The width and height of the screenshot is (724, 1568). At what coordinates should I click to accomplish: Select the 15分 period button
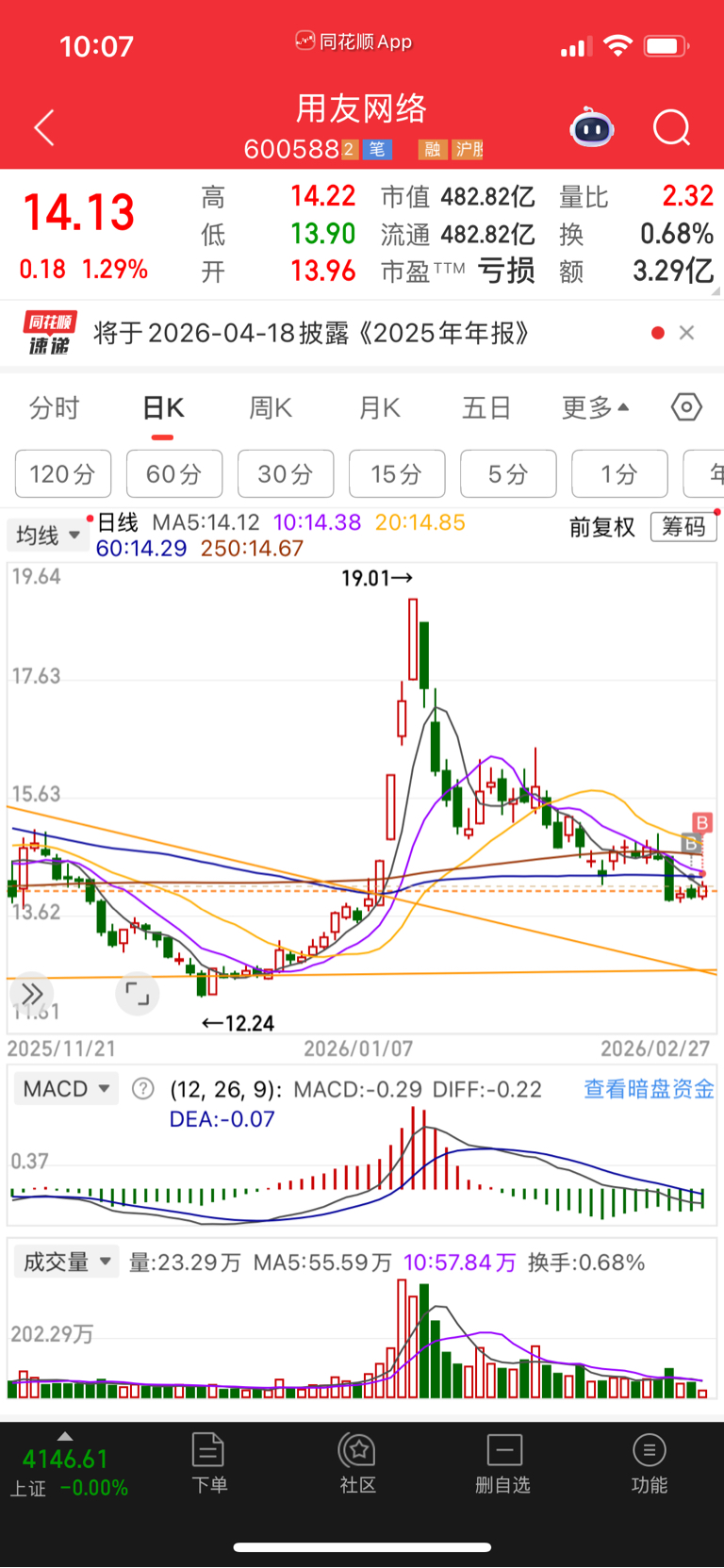click(x=397, y=473)
